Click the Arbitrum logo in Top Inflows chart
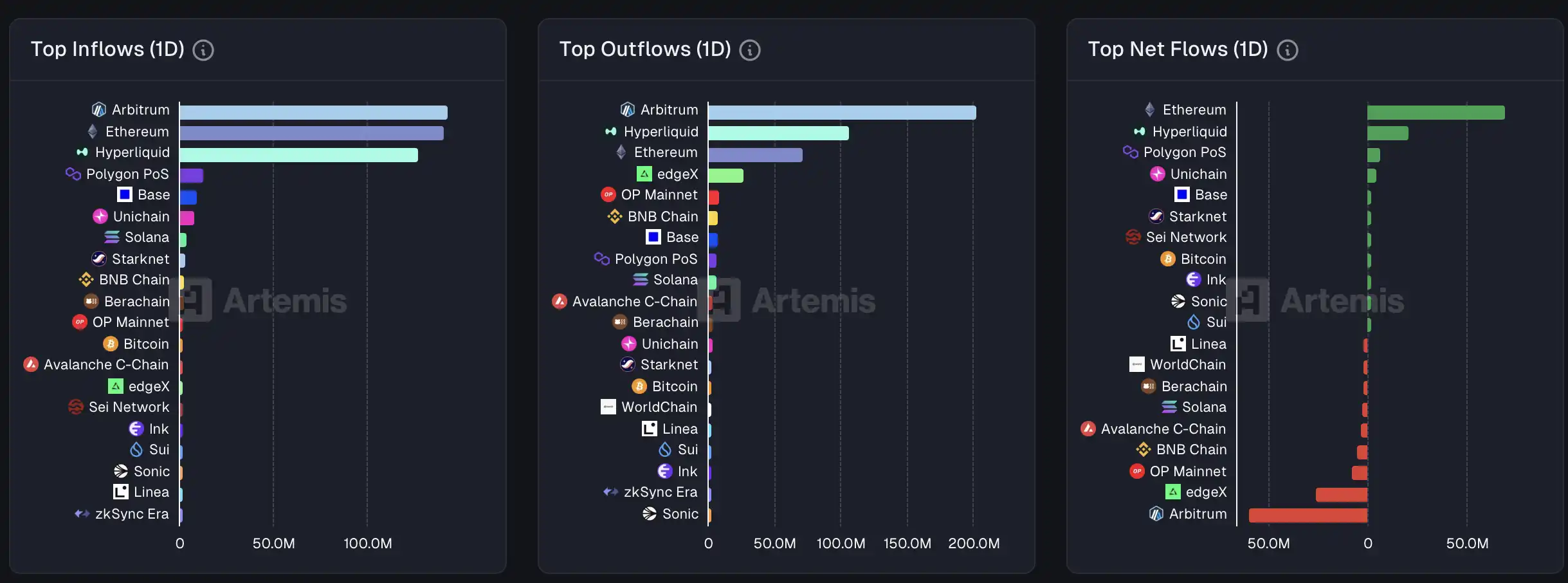This screenshot has width=1568, height=583. [98, 109]
